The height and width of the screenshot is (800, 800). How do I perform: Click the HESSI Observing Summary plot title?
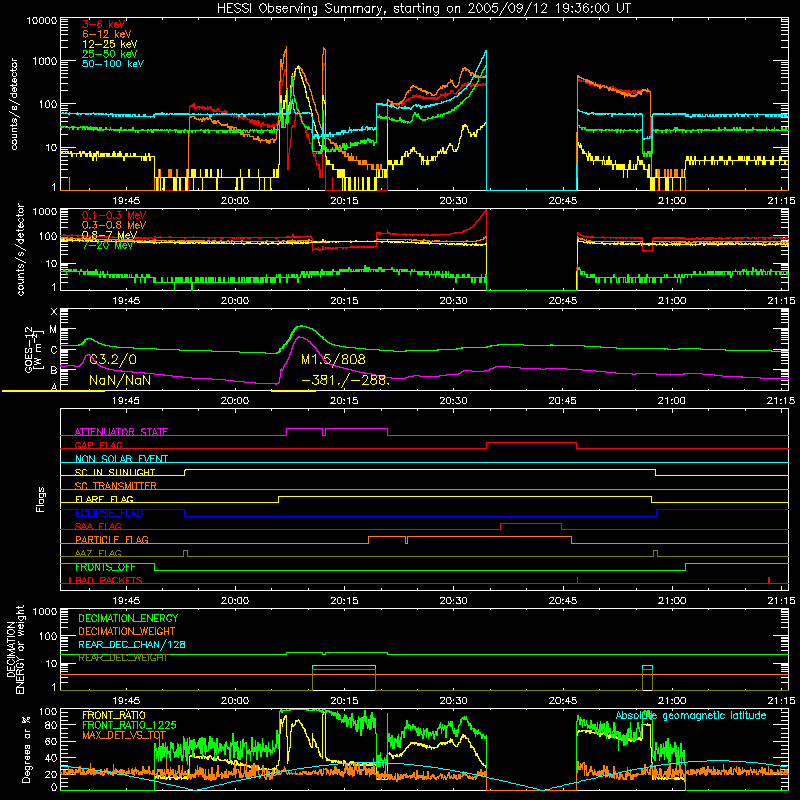click(x=423, y=9)
